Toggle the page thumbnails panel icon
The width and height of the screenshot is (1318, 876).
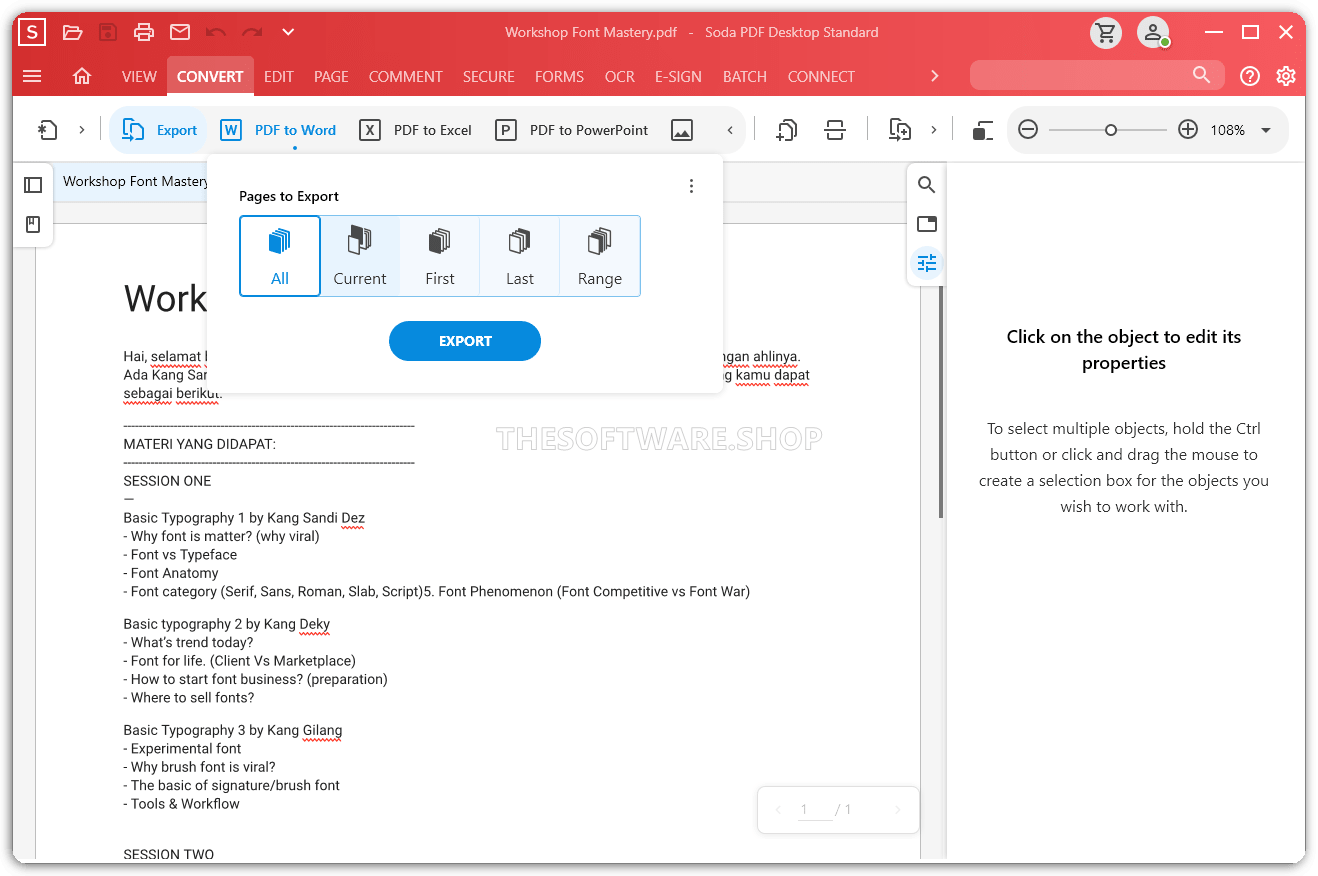click(x=33, y=185)
